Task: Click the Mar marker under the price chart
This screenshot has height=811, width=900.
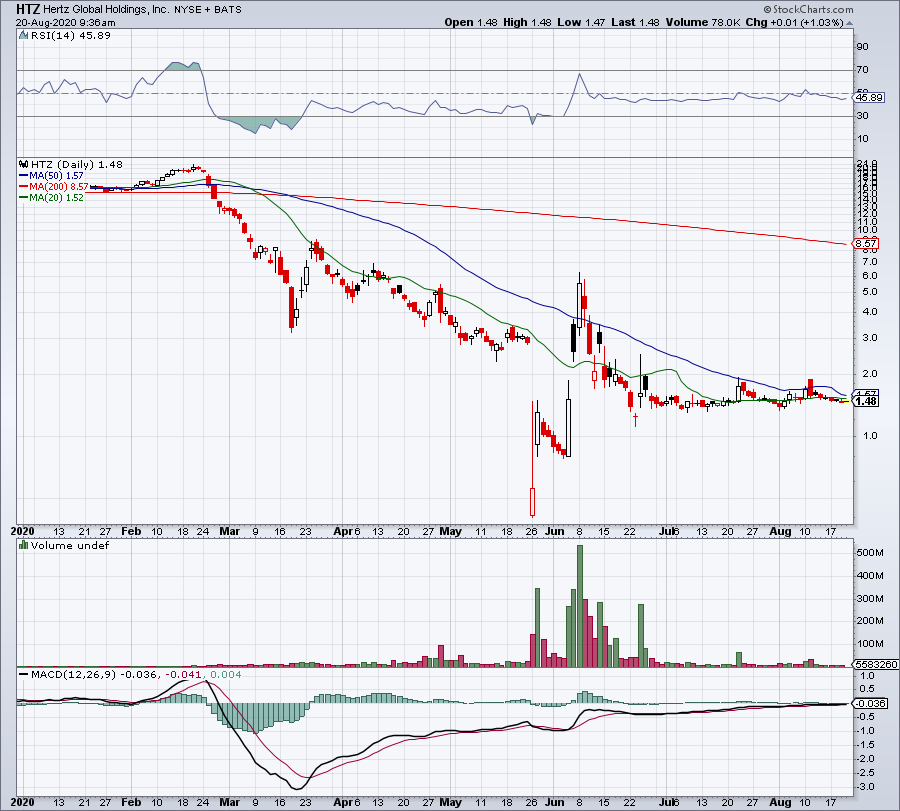Action: pos(229,531)
